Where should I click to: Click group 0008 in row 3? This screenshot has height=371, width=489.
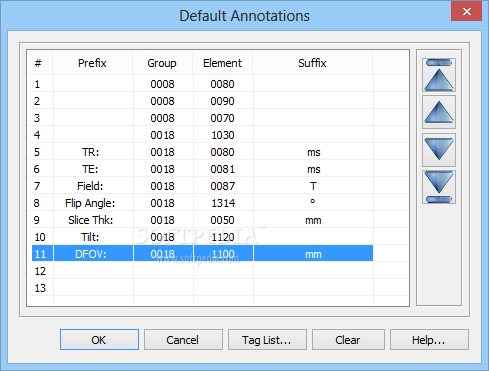[x=162, y=118]
